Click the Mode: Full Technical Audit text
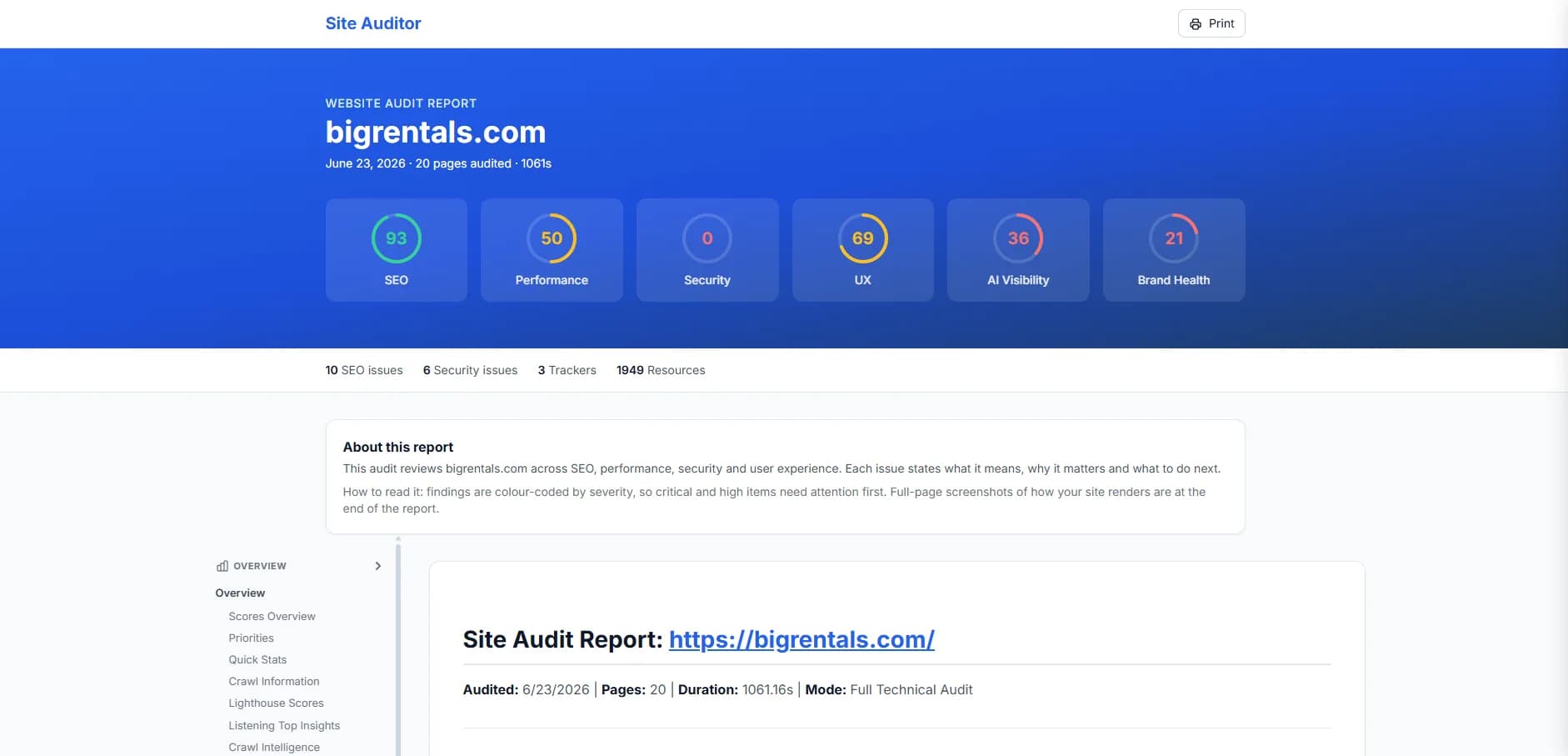The image size is (1568, 756). click(889, 689)
